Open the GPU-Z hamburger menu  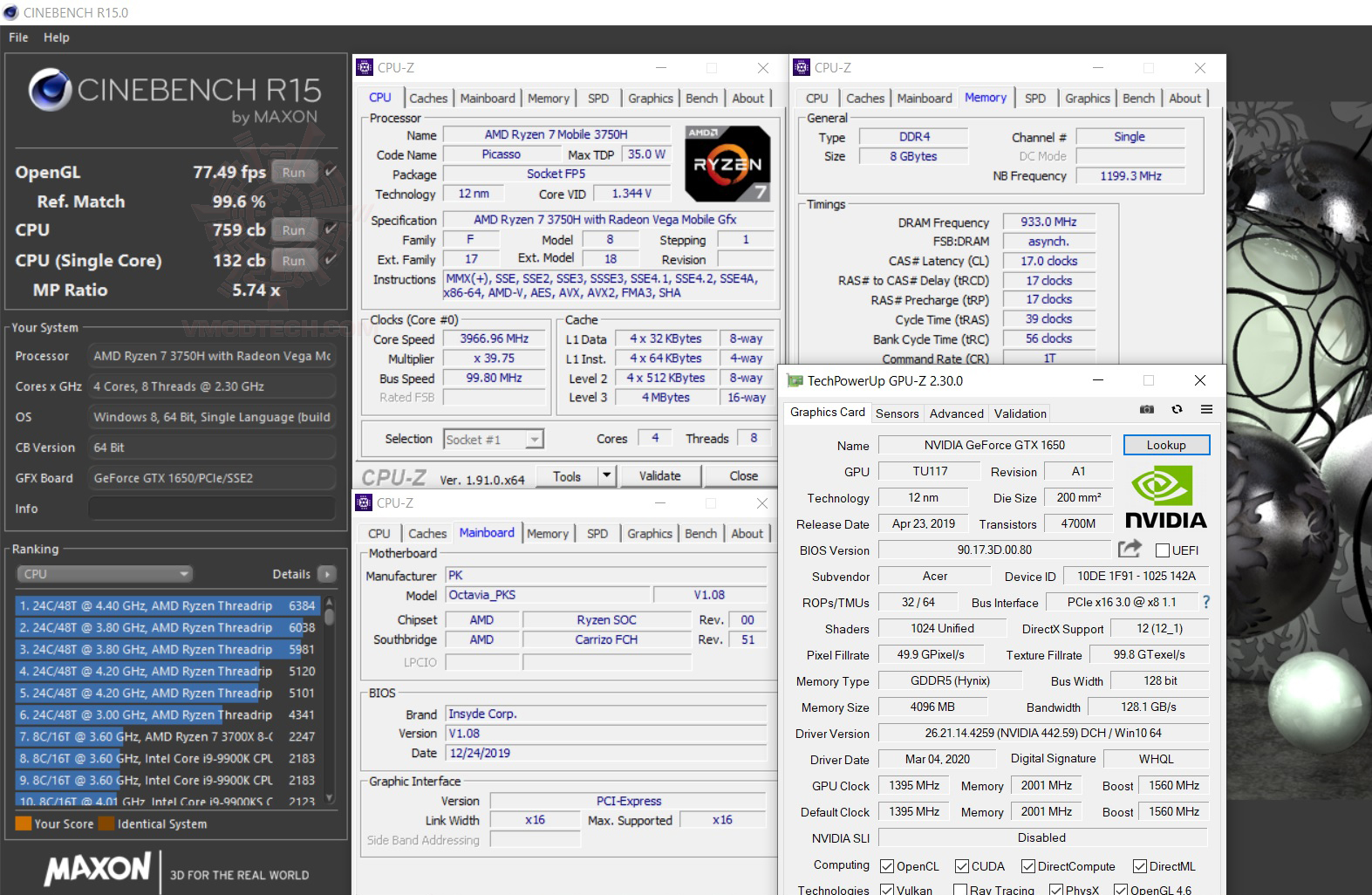1206,409
